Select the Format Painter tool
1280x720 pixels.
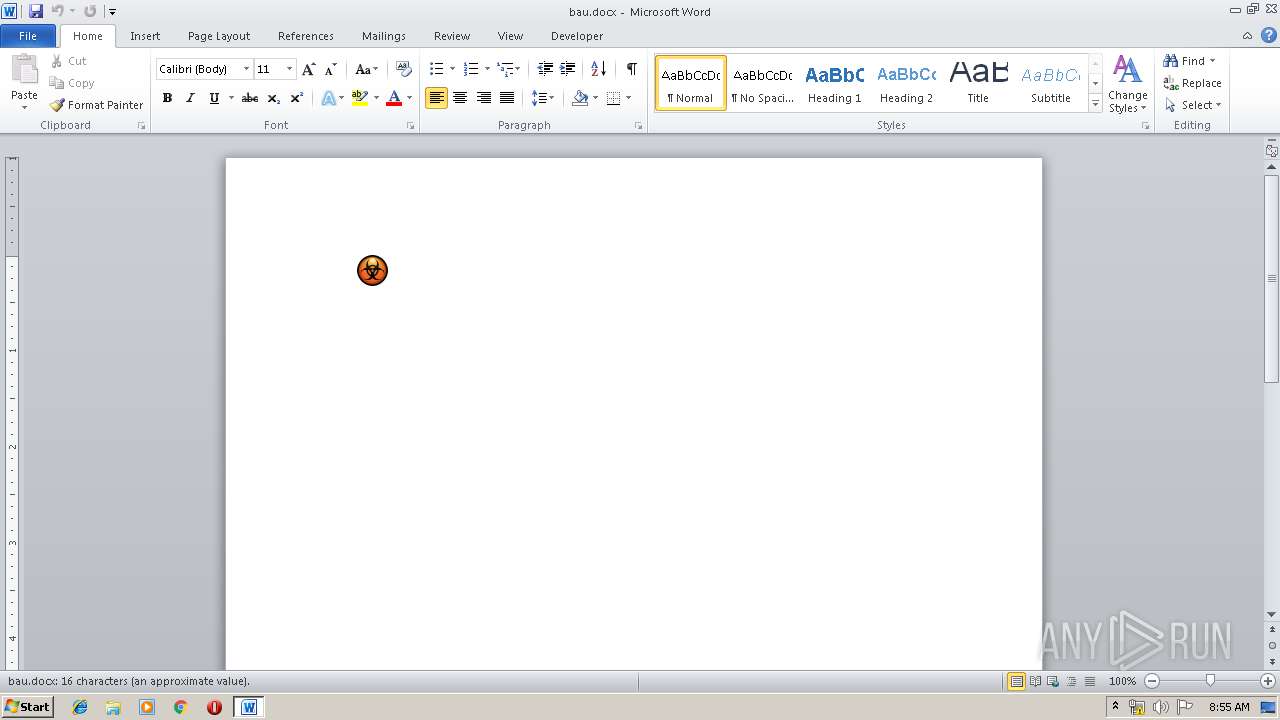[96, 105]
